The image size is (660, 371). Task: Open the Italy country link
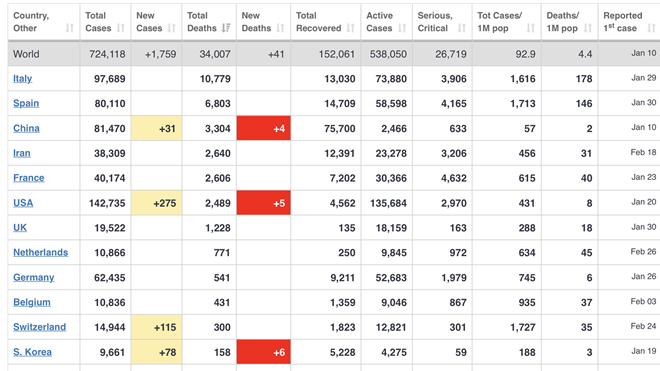pos(23,79)
